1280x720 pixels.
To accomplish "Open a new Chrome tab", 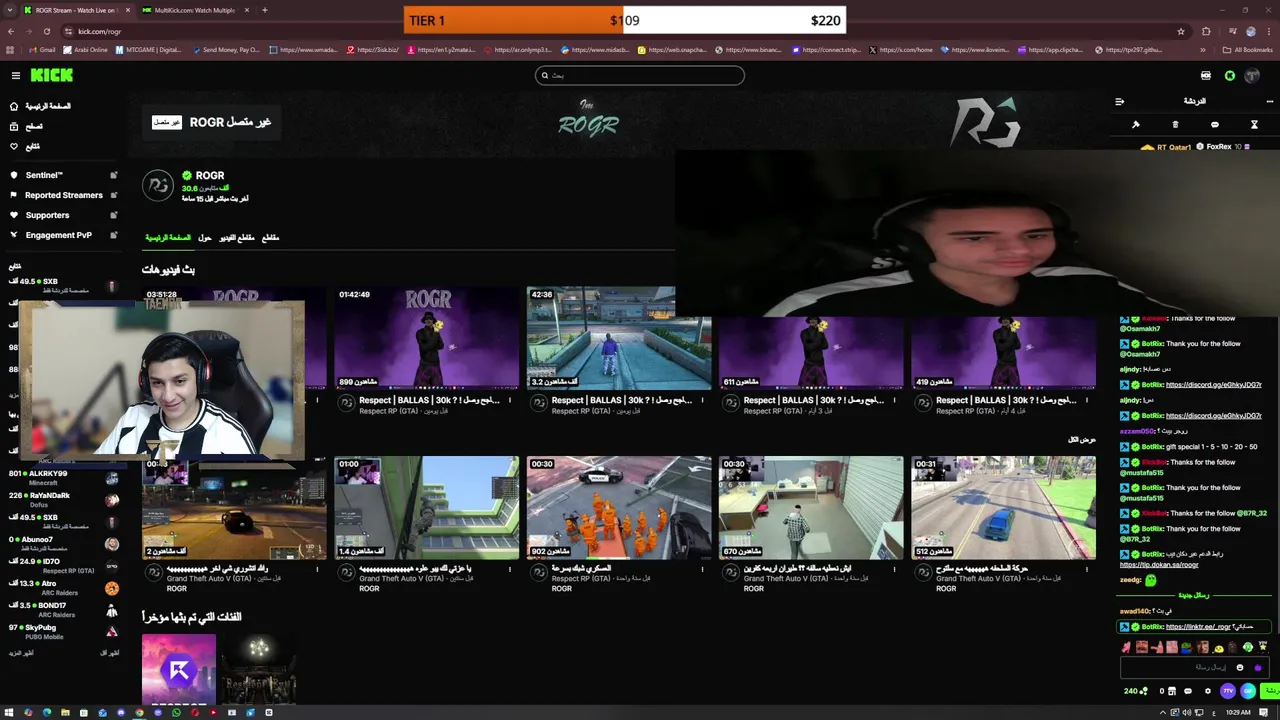I will tap(264, 10).
